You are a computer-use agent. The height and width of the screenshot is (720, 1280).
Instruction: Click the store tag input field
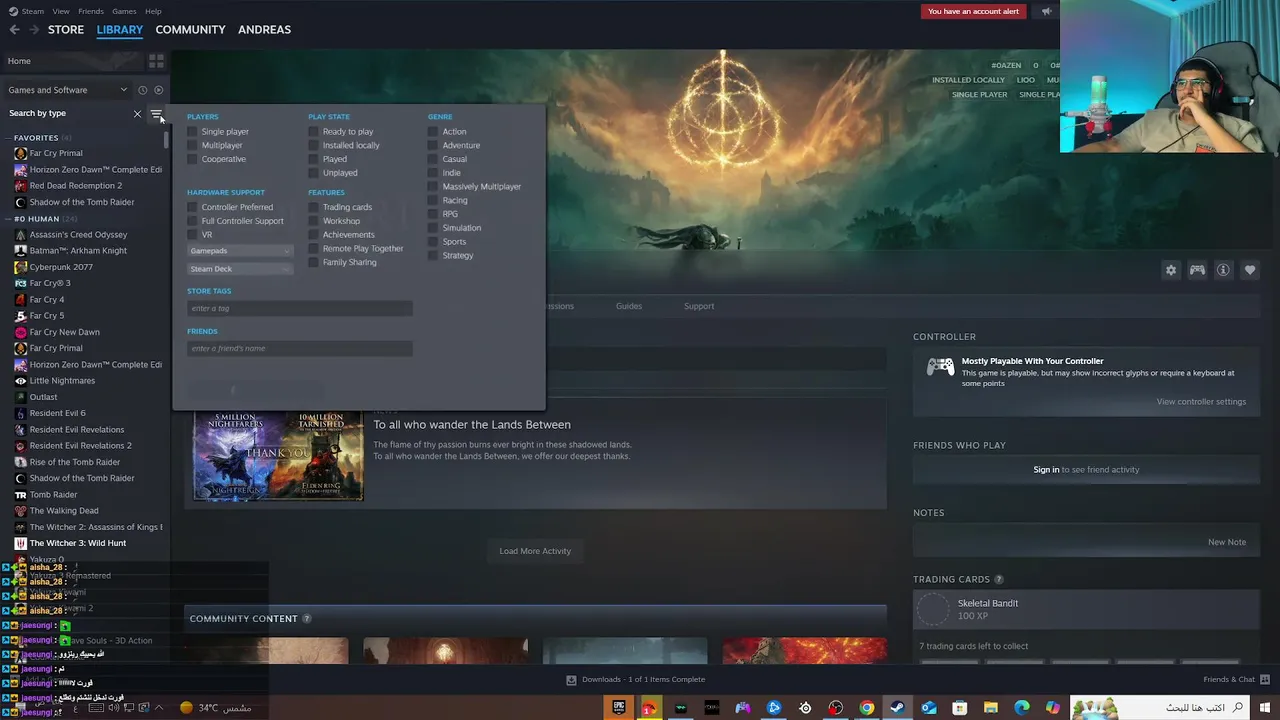(x=299, y=309)
